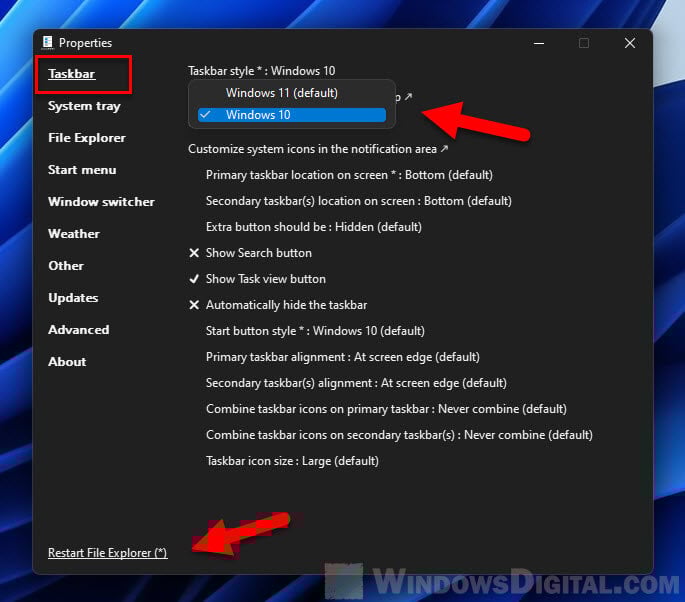This screenshot has width=685, height=602.
Task: Change Secondary taskbar(s) location on screen
Action: pyautogui.click(x=359, y=201)
